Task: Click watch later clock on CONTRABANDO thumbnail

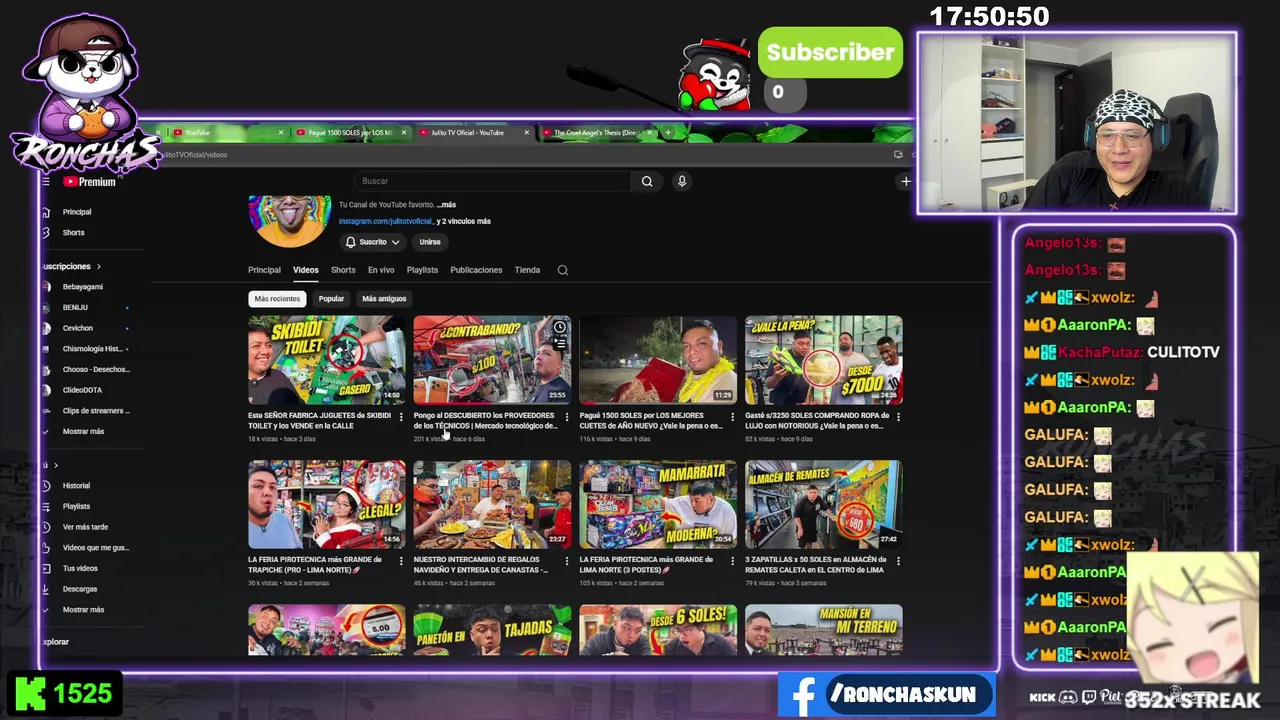Action: click(560, 327)
